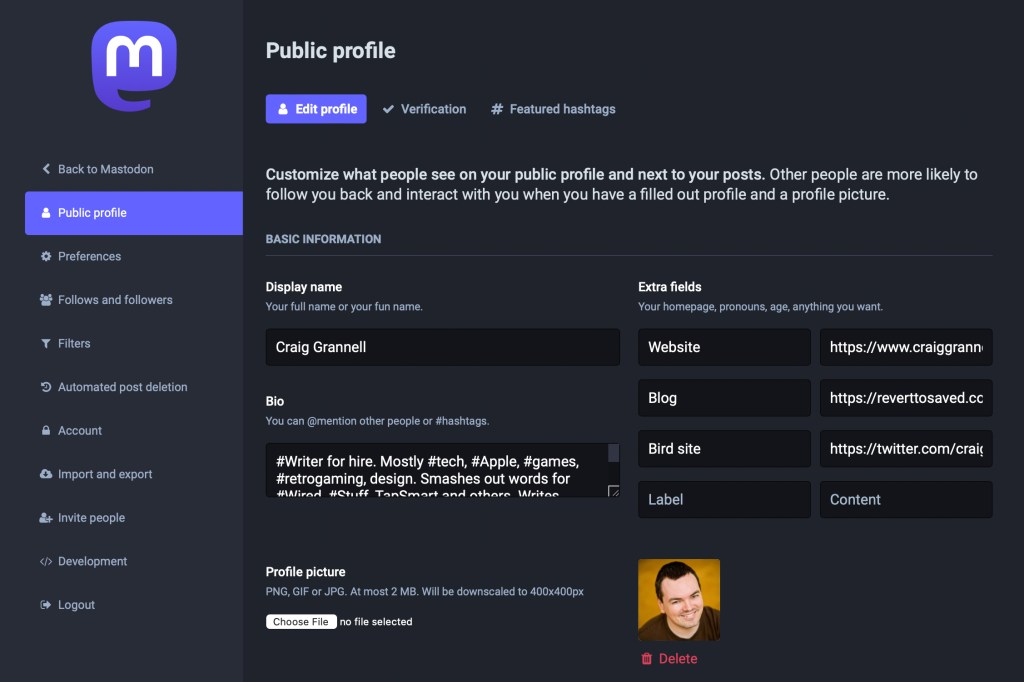1024x682 pixels.
Task: Click the Mastodon logo
Action: (x=134, y=66)
